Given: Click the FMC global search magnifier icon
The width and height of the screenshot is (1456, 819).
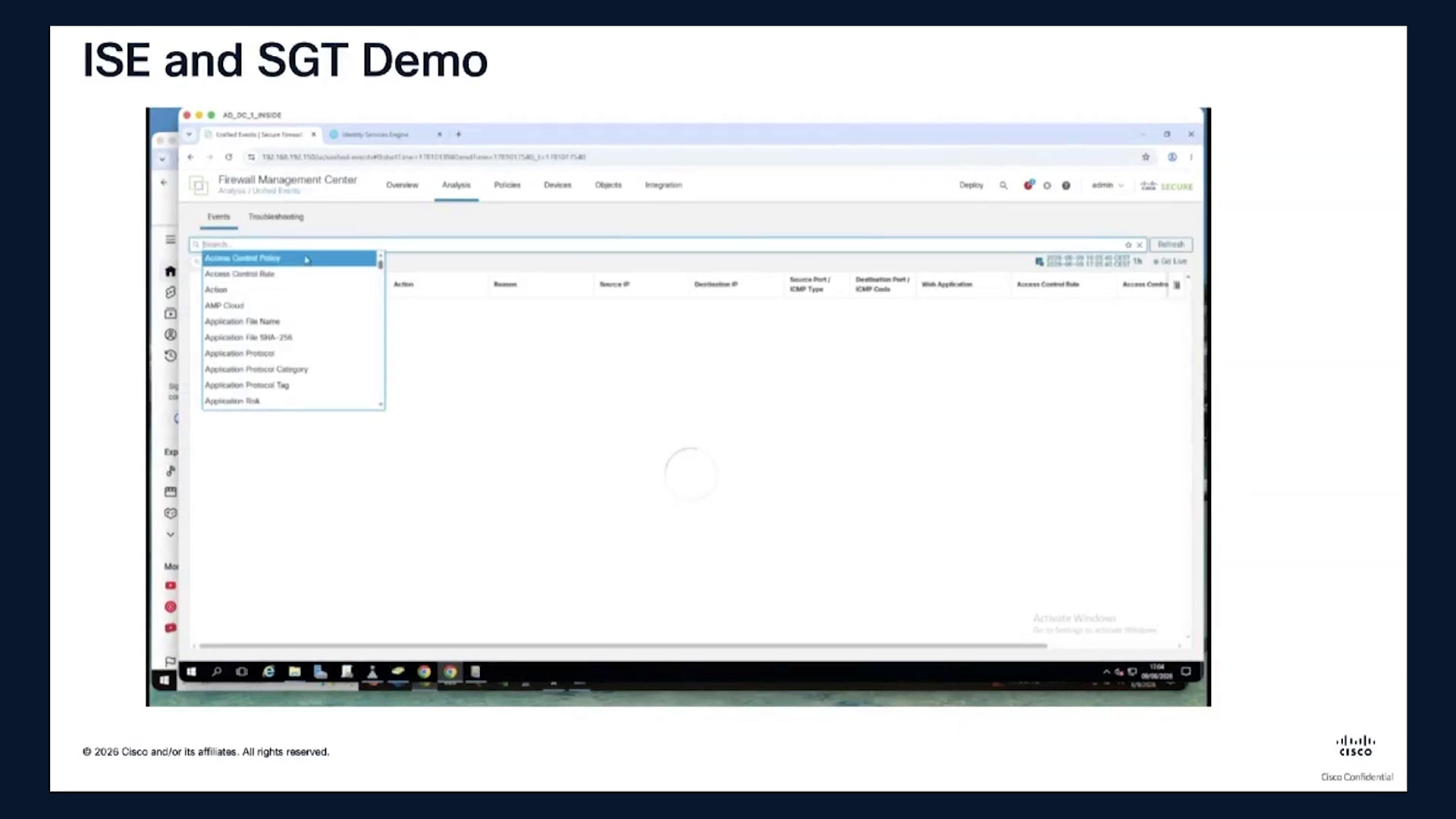Looking at the screenshot, I should click(1003, 186).
